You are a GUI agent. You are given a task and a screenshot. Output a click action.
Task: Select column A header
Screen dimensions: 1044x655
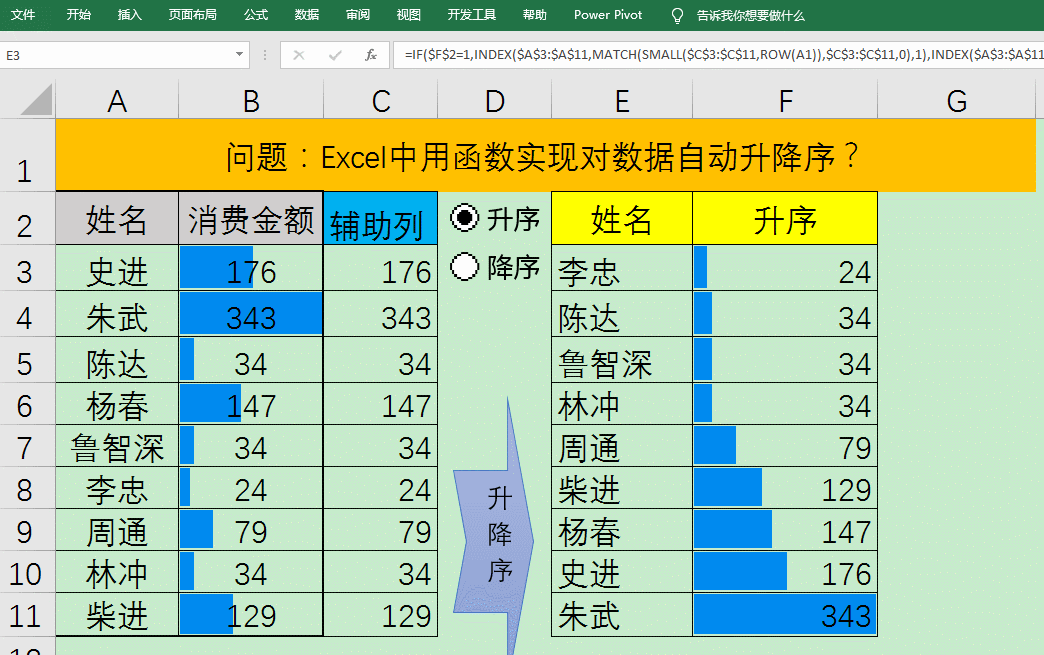[117, 101]
